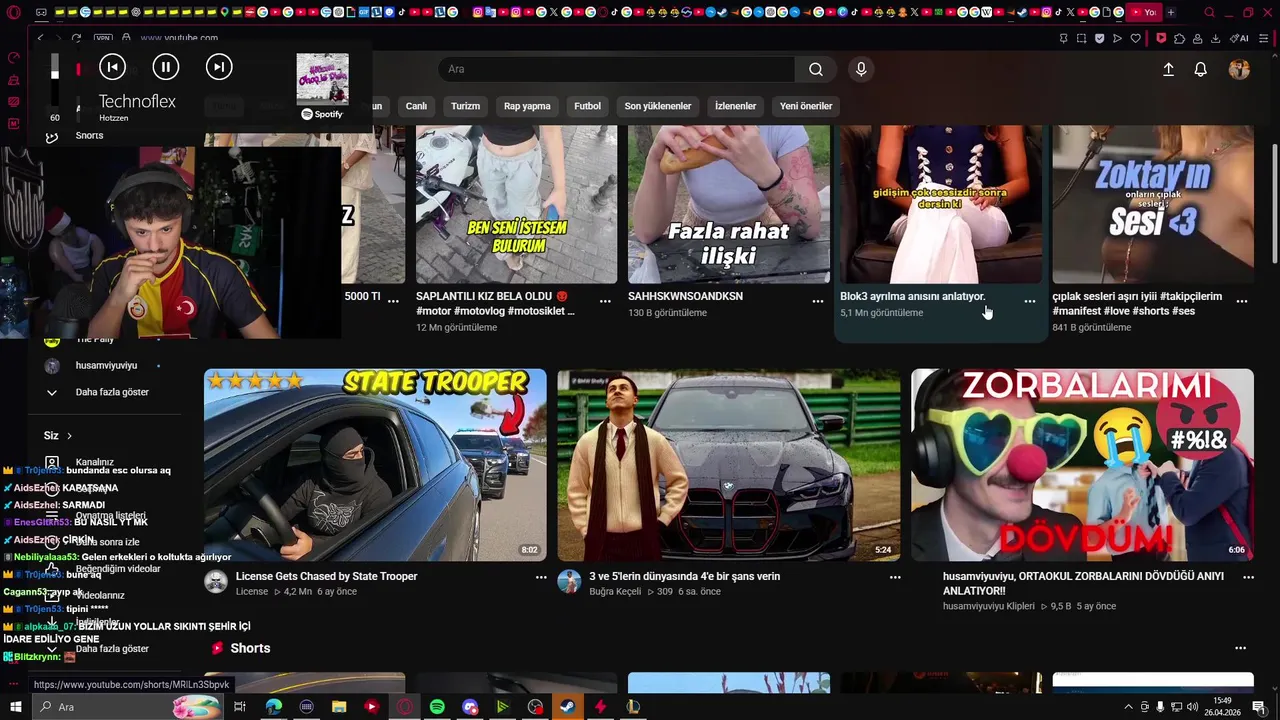Open 3 ve 5'lerin dünyasında 4'e title
This screenshot has height=720, width=1280.
tap(685, 577)
